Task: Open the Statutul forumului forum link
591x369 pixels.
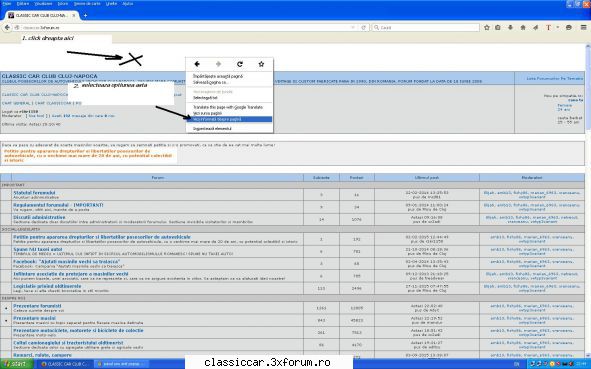Action: point(34,193)
